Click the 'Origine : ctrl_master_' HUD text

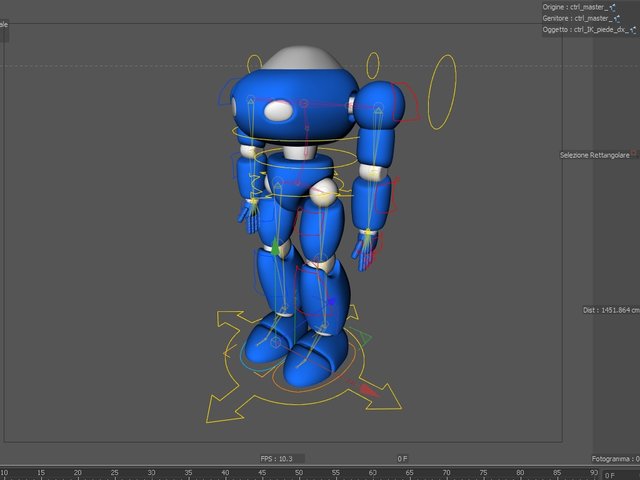[576, 7]
